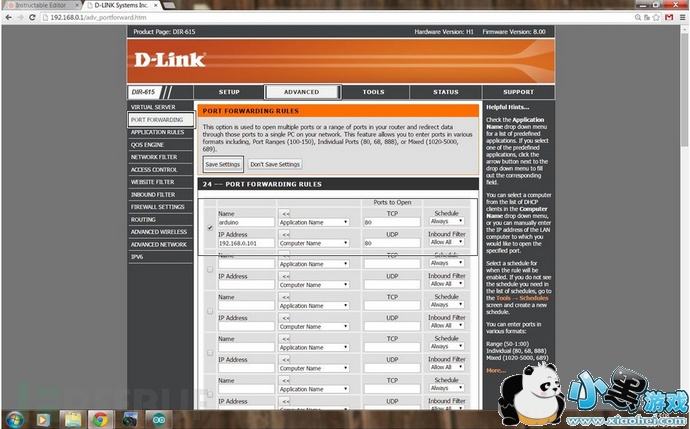The width and height of the screenshot is (690, 429).
Task: Click the Save Settings button
Action: click(x=223, y=164)
